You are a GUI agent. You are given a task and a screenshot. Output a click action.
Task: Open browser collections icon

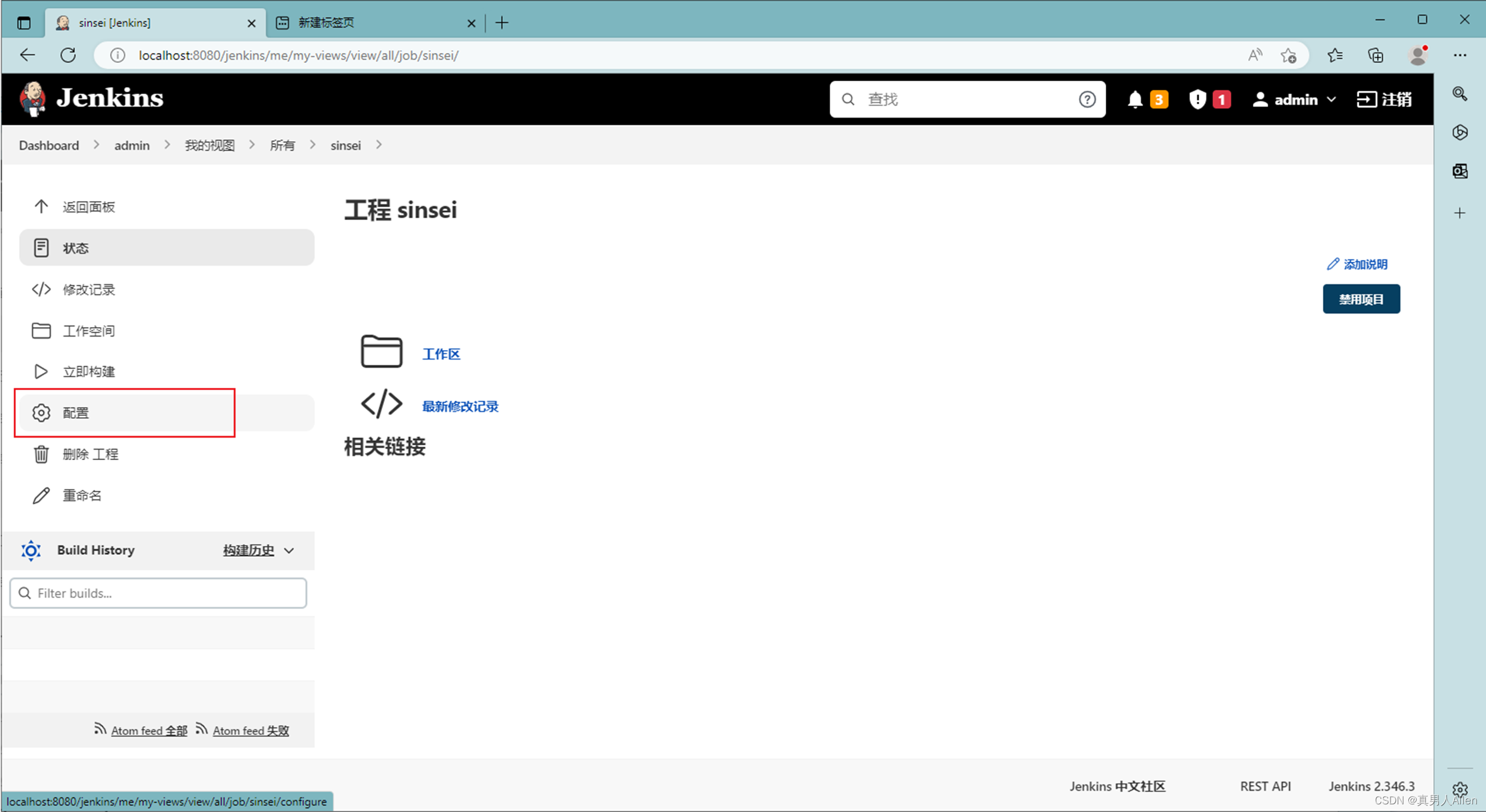[x=1375, y=55]
